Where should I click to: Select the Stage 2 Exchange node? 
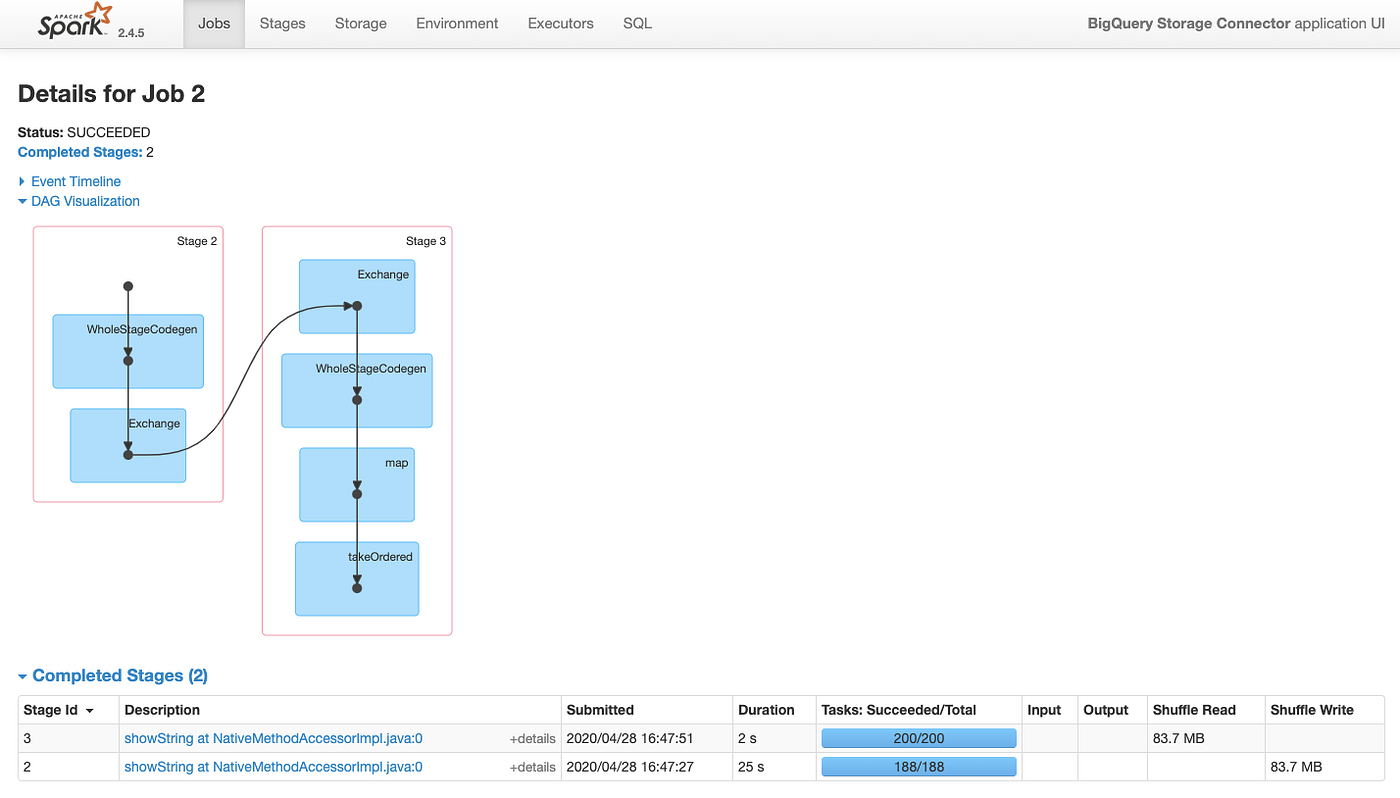coord(127,445)
